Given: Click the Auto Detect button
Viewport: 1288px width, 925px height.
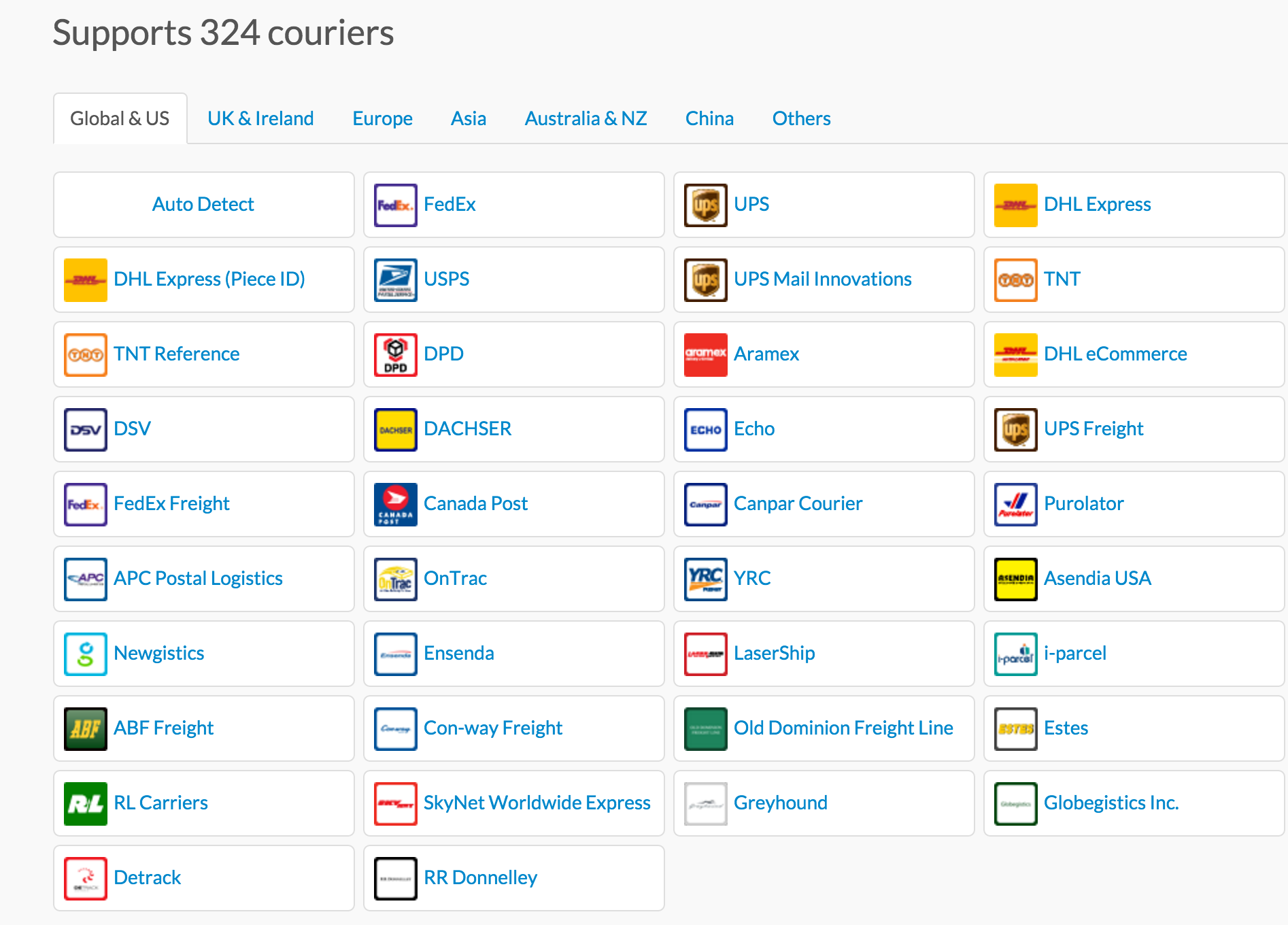Looking at the screenshot, I should [x=203, y=205].
